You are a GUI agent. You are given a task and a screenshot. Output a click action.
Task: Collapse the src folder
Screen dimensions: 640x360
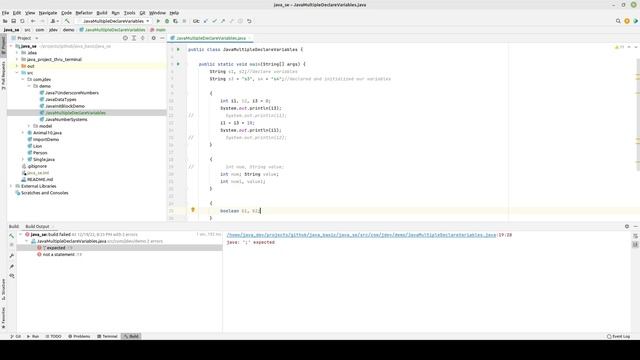(x=17, y=73)
